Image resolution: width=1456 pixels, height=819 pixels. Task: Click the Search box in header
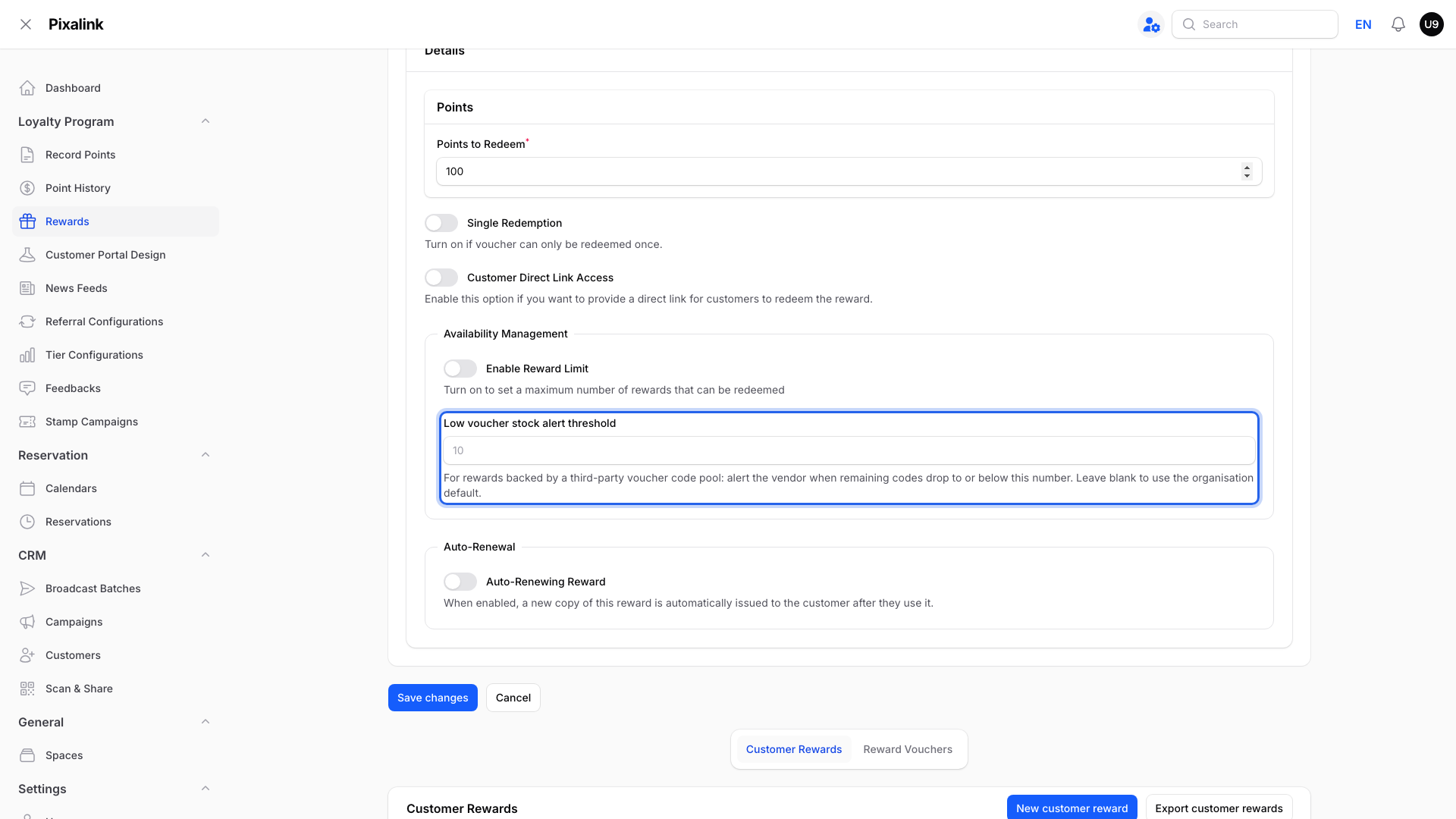(x=1255, y=24)
